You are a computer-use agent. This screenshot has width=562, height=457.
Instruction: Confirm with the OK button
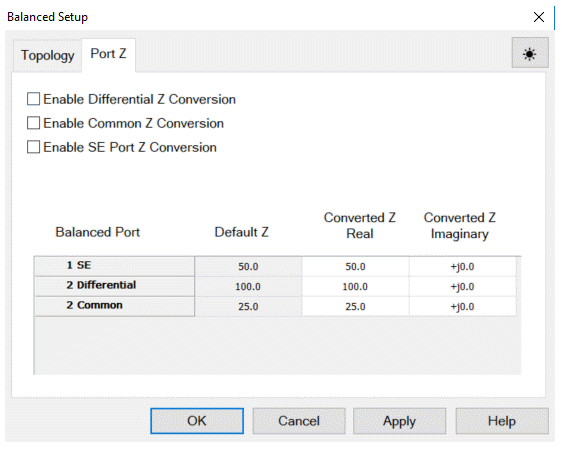point(197,421)
